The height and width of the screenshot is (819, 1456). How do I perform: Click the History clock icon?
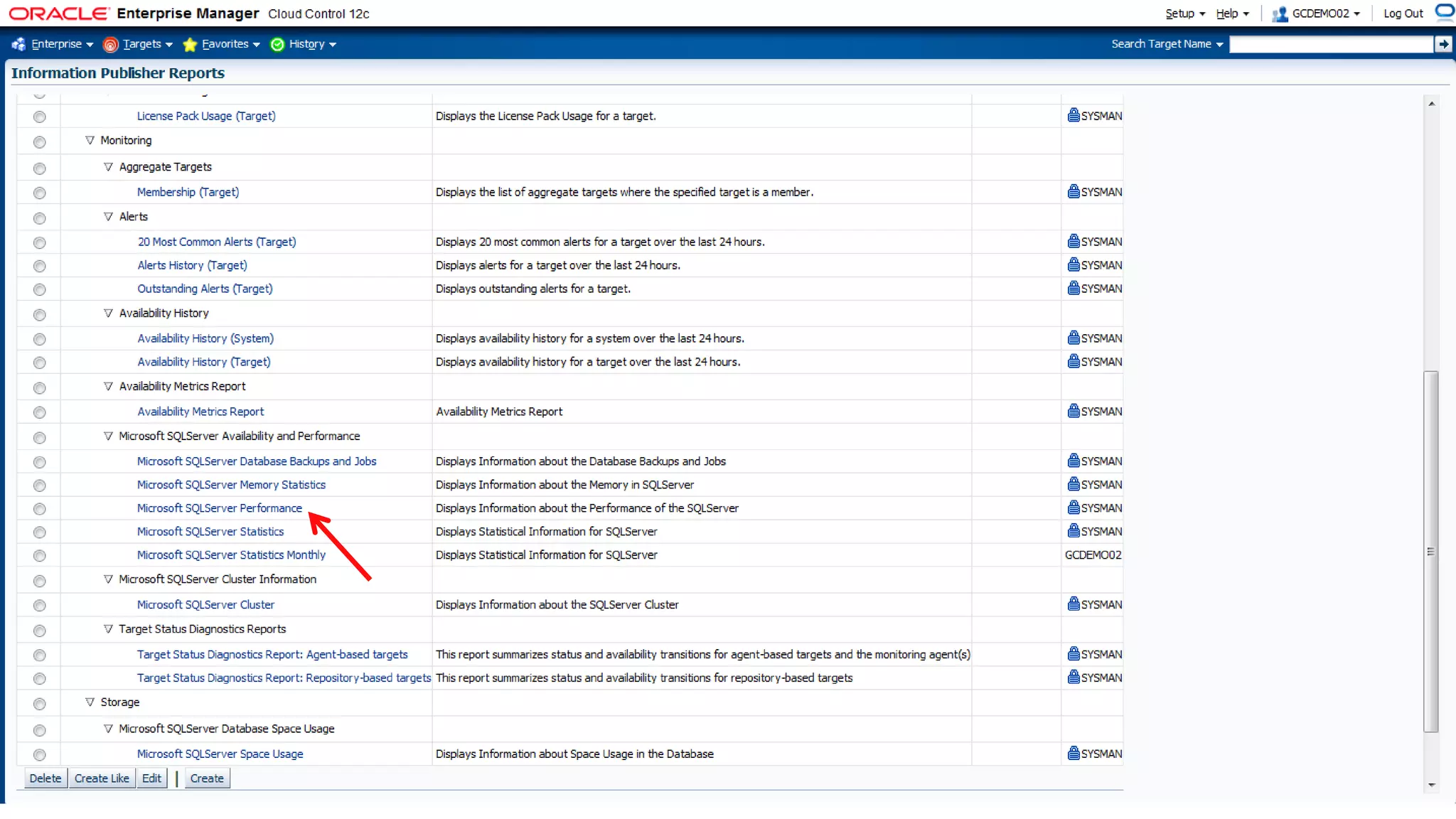277,45
